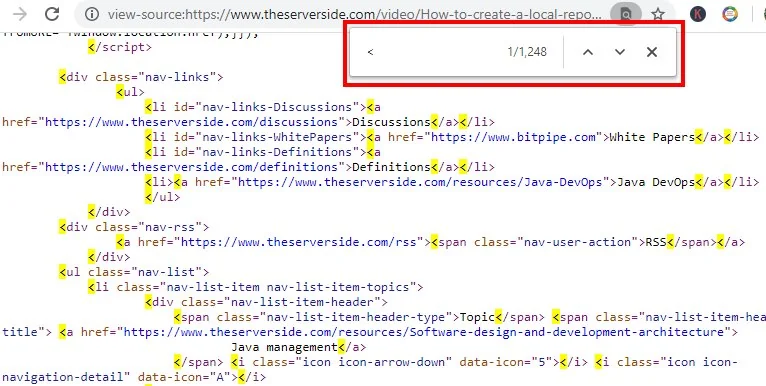Click the "Java DevOps" text in source
This screenshot has width=766, height=386.
pyautogui.click(x=656, y=182)
